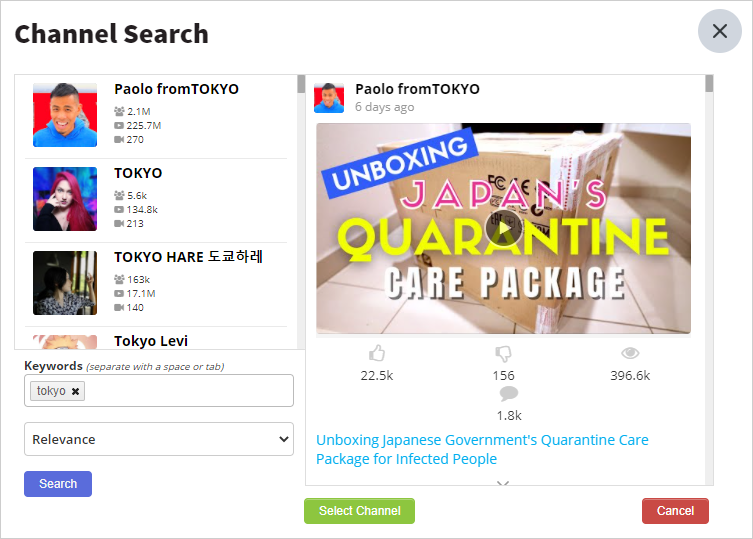This screenshot has width=753, height=539.
Task: Click the channel results list scrollbar
Action: pyautogui.click(x=301, y=211)
